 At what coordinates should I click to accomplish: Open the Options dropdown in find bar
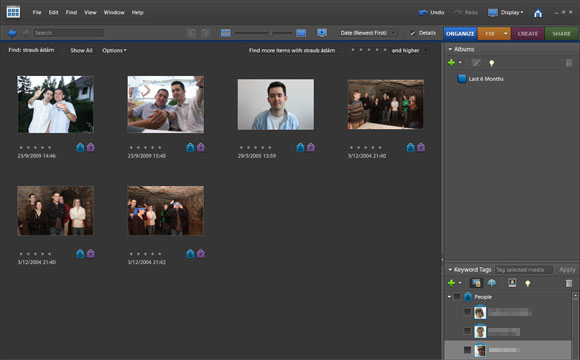click(114, 50)
